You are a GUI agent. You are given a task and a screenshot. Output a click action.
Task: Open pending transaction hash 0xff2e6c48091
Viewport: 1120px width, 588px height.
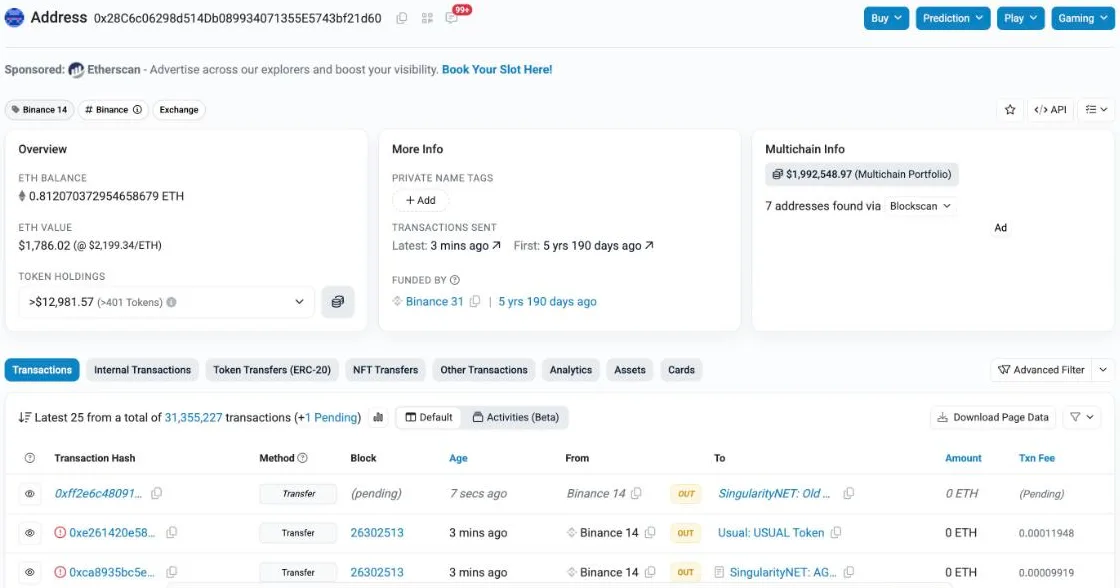(98, 493)
